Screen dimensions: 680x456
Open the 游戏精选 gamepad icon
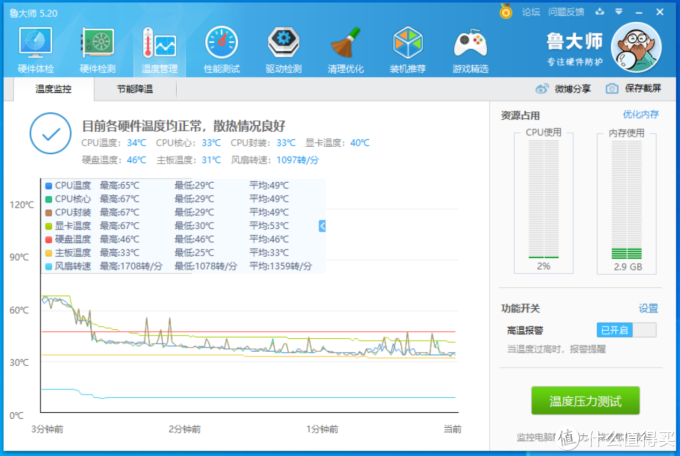(470, 43)
